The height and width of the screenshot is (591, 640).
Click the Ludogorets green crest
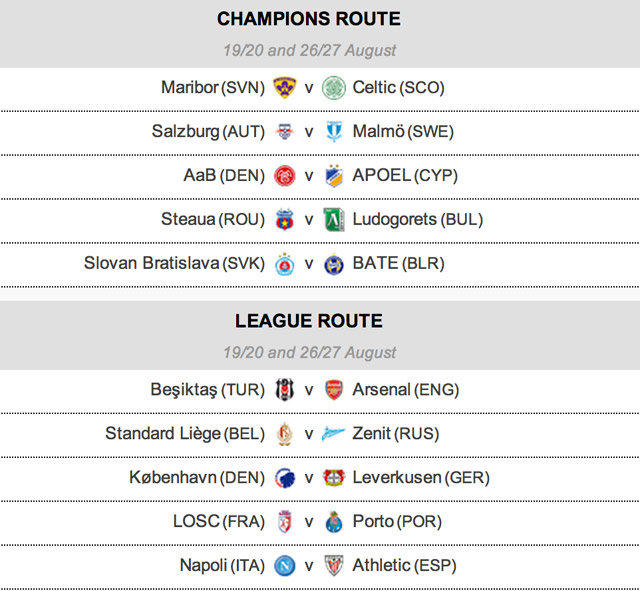point(334,220)
